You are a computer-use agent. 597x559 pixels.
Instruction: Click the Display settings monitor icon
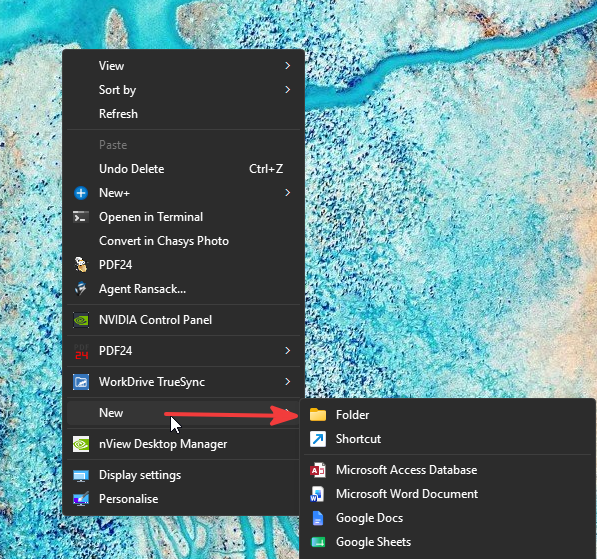pos(81,475)
